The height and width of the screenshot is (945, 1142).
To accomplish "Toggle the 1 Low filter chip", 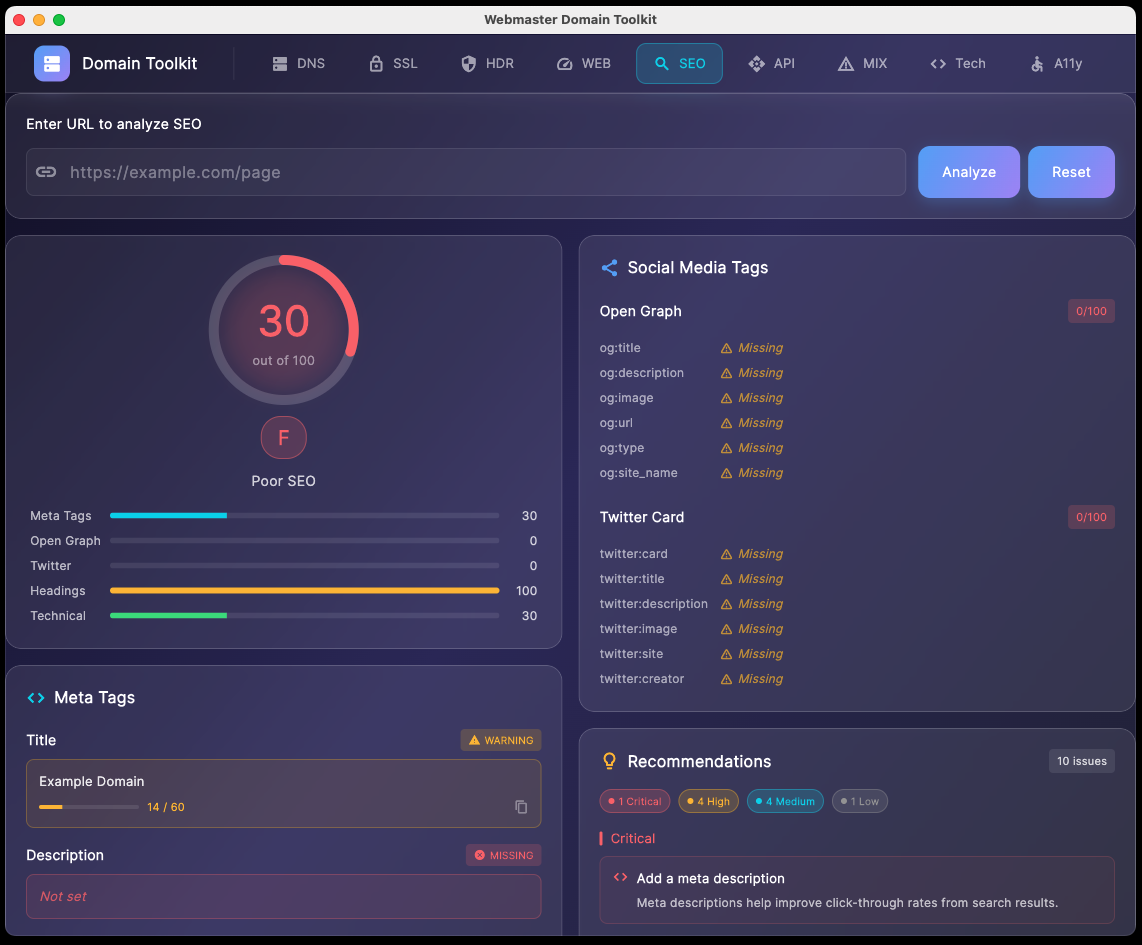I will pos(859,801).
